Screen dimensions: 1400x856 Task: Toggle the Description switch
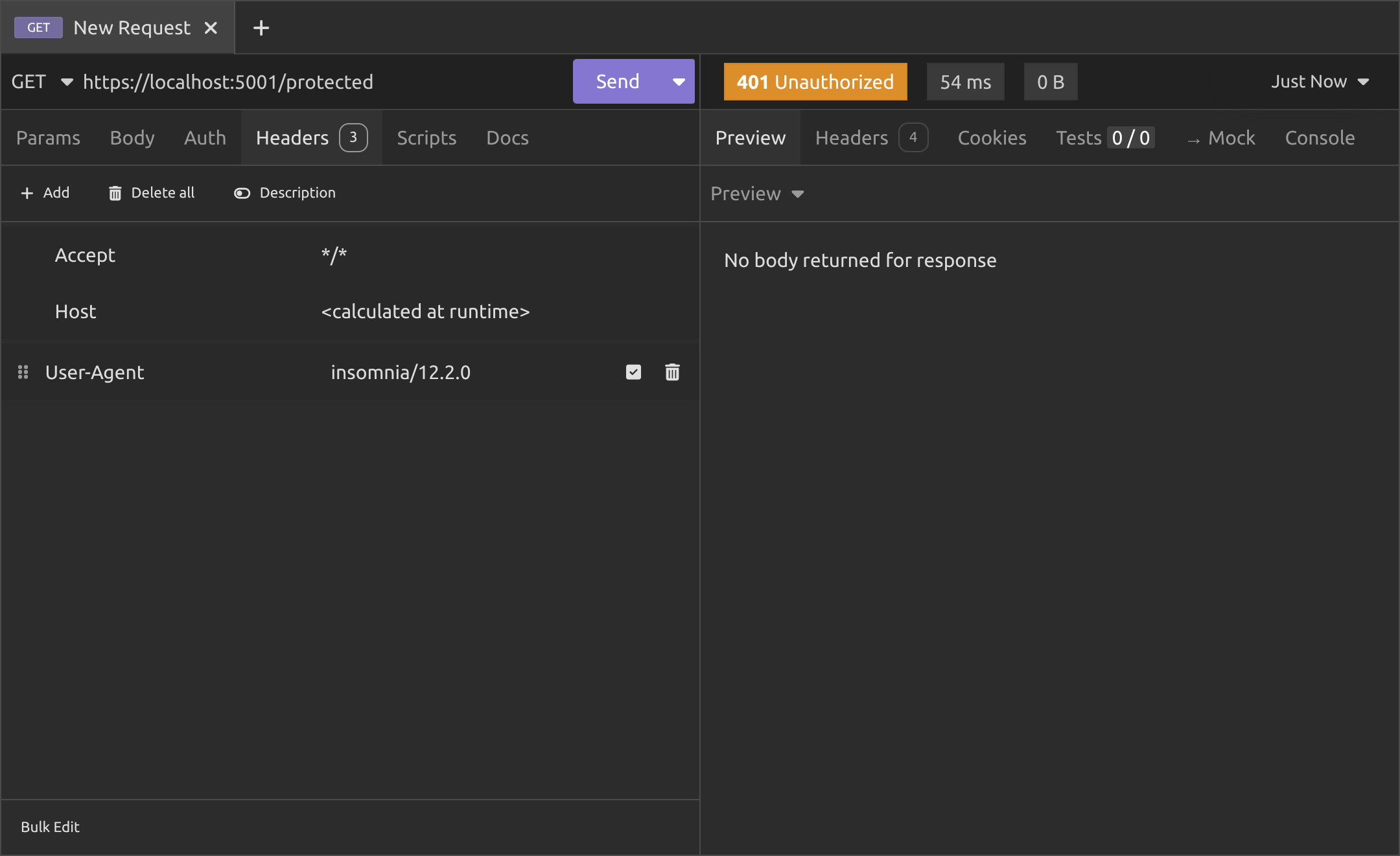242,193
